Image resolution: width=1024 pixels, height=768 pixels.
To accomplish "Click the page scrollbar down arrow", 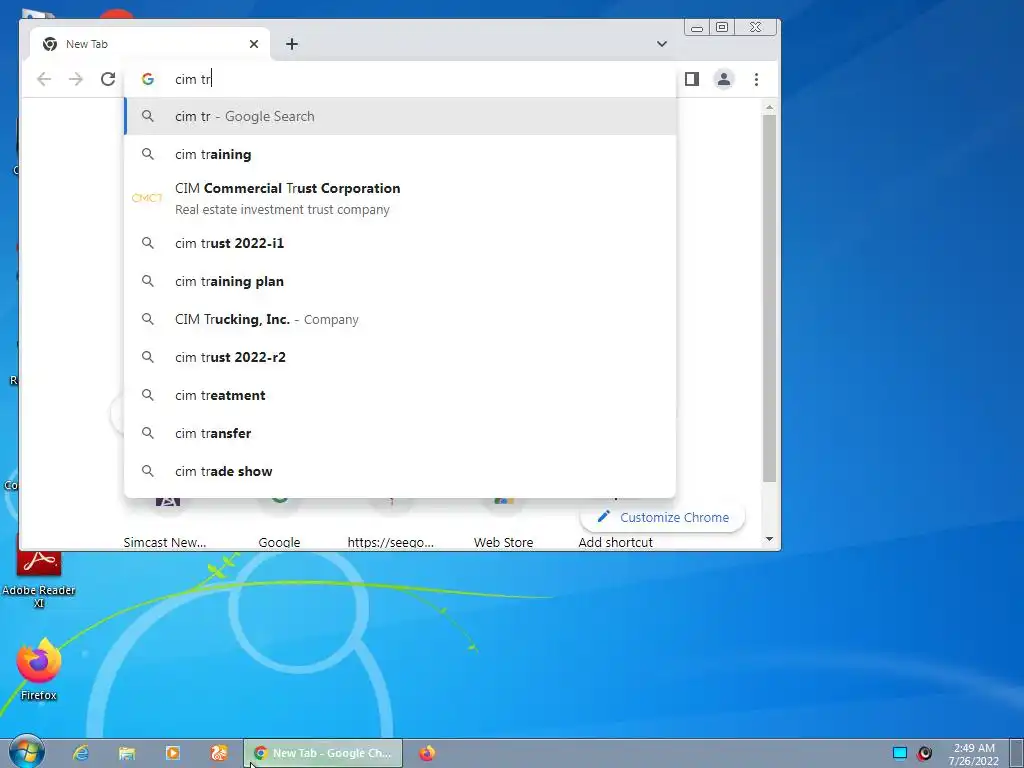I will pyautogui.click(x=769, y=539).
